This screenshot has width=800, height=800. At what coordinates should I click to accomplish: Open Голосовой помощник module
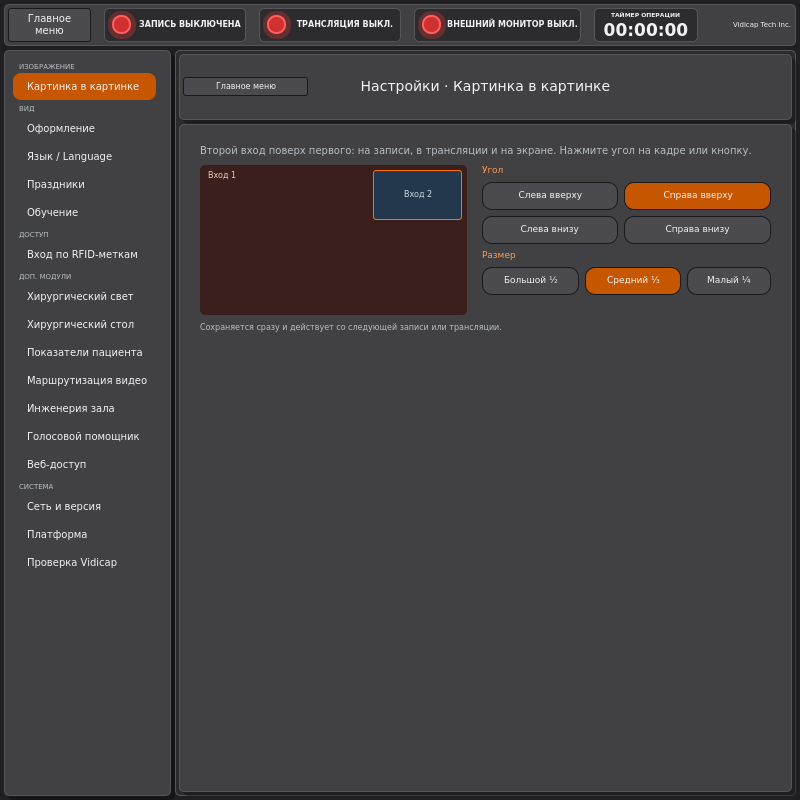(84, 437)
